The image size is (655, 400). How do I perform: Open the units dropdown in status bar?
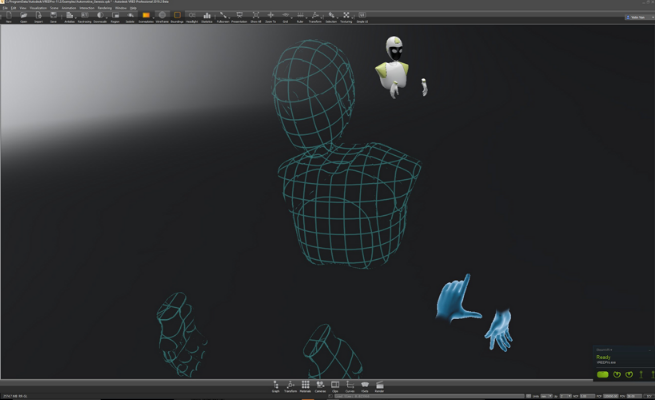coord(546,396)
